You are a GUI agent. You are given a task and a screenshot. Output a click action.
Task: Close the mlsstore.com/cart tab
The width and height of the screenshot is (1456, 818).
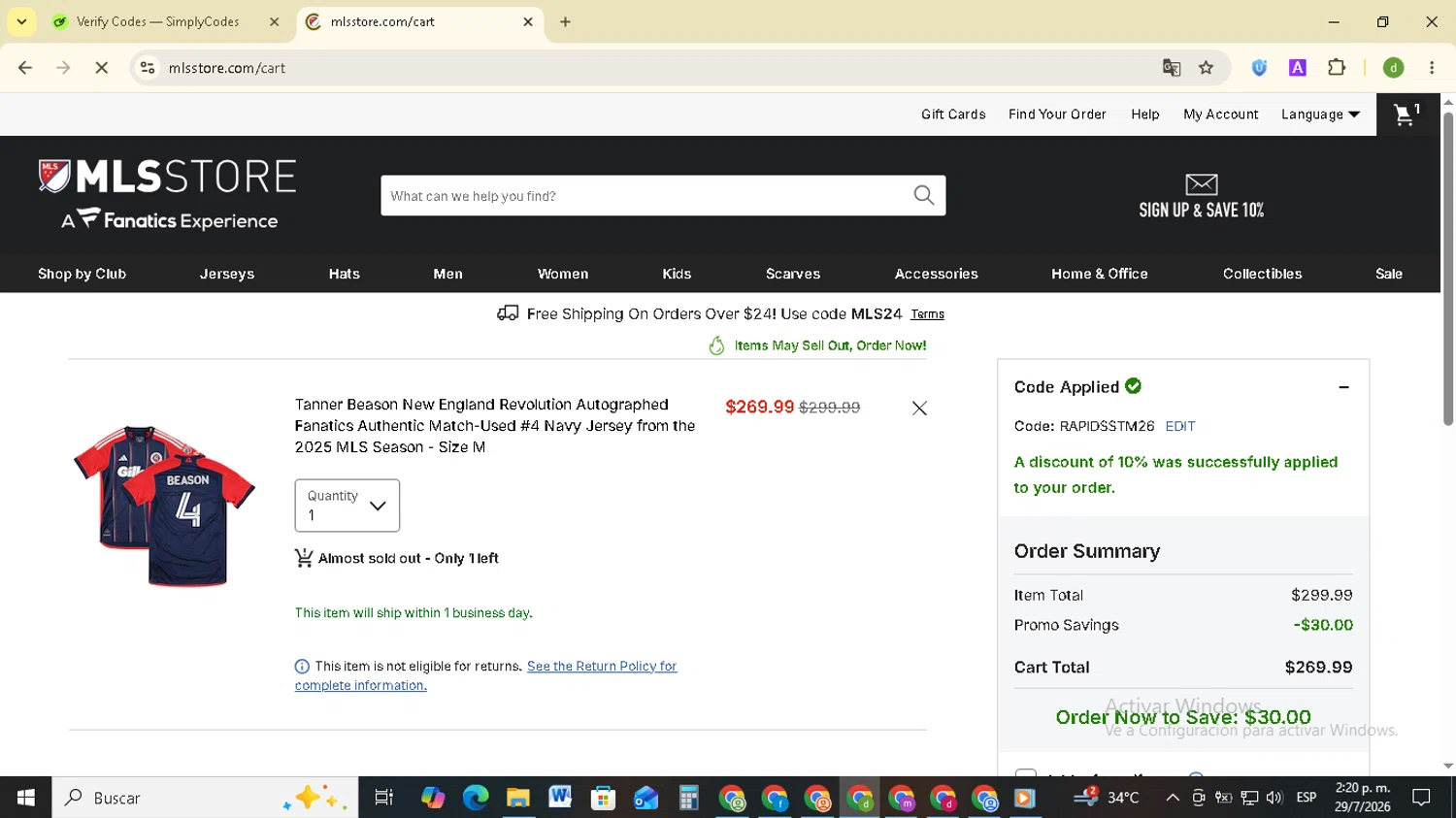pos(528,21)
